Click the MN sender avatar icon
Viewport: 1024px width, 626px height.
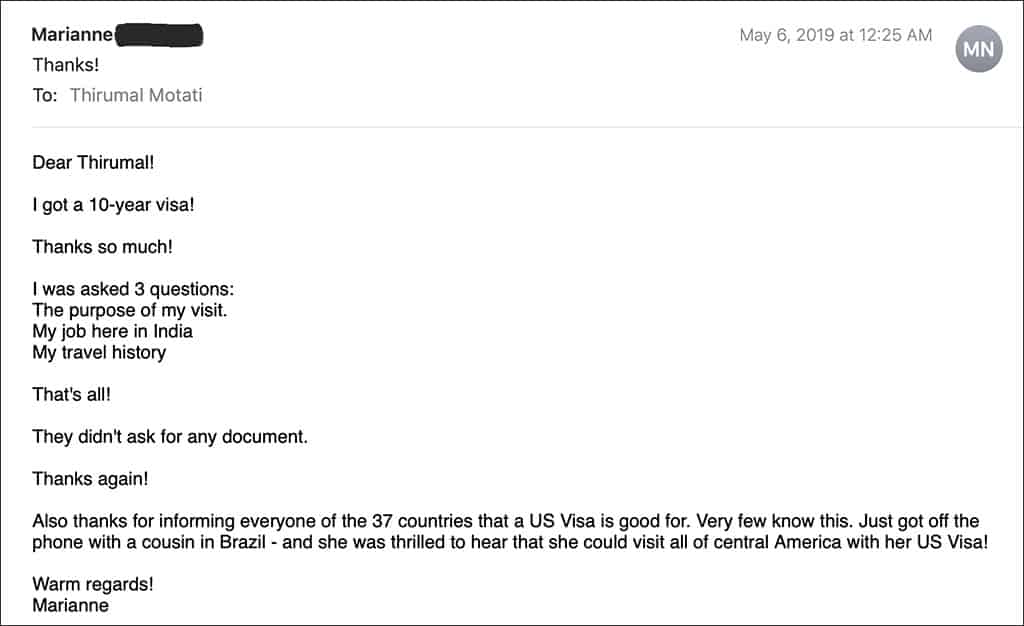coord(978,49)
